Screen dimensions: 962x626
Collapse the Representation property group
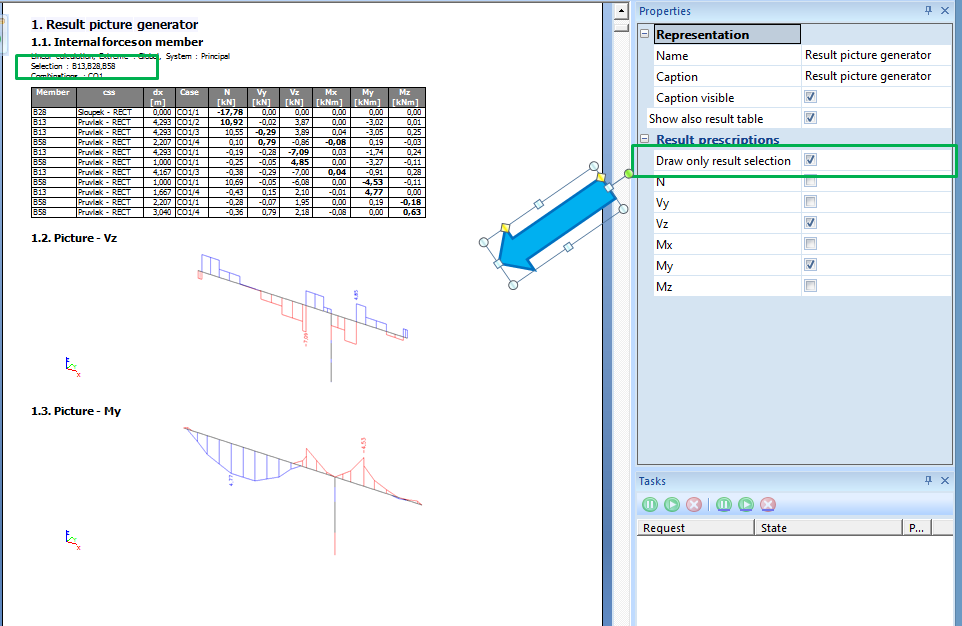(x=645, y=34)
